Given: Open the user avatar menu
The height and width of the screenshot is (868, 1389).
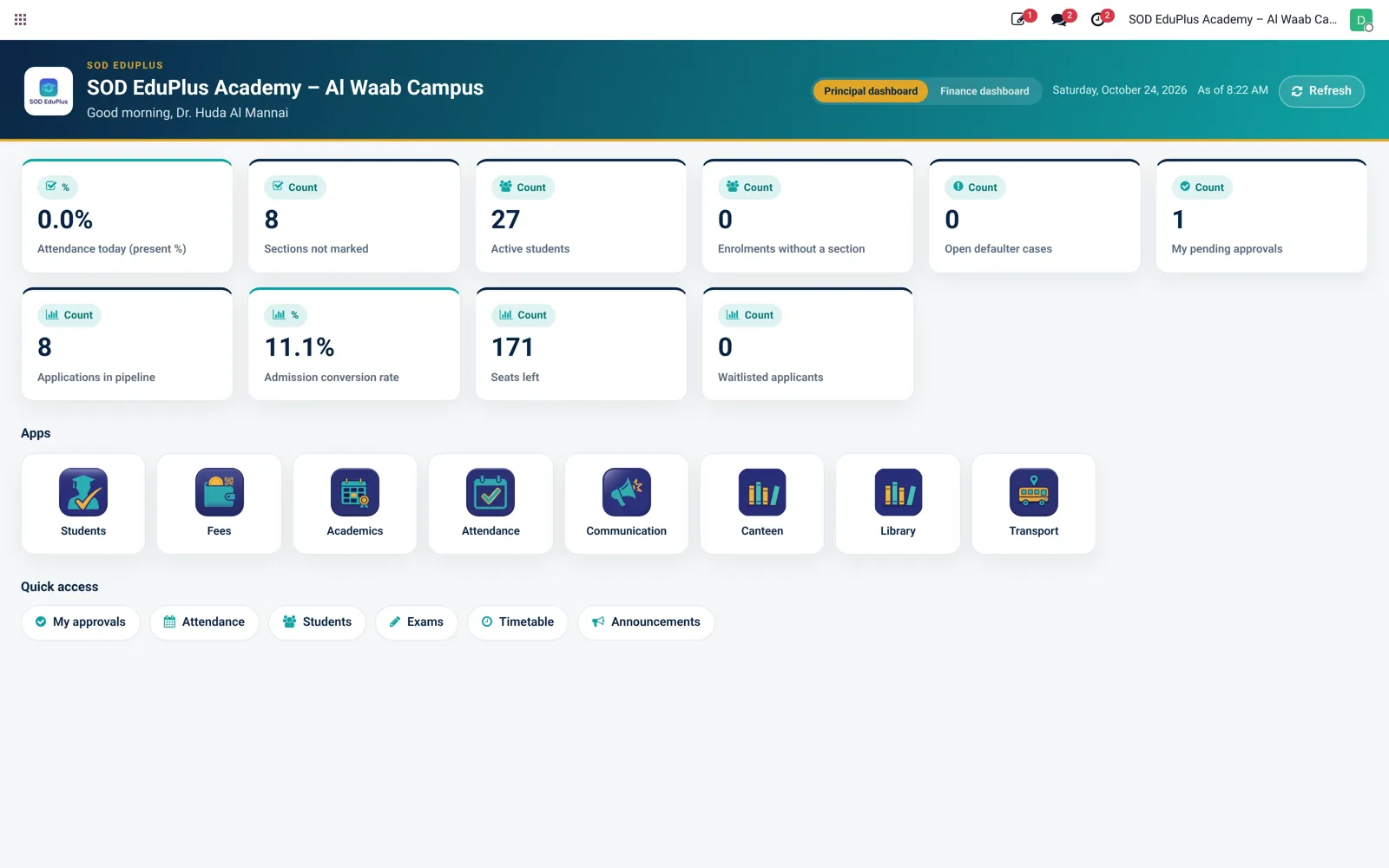Looking at the screenshot, I should 1360,19.
